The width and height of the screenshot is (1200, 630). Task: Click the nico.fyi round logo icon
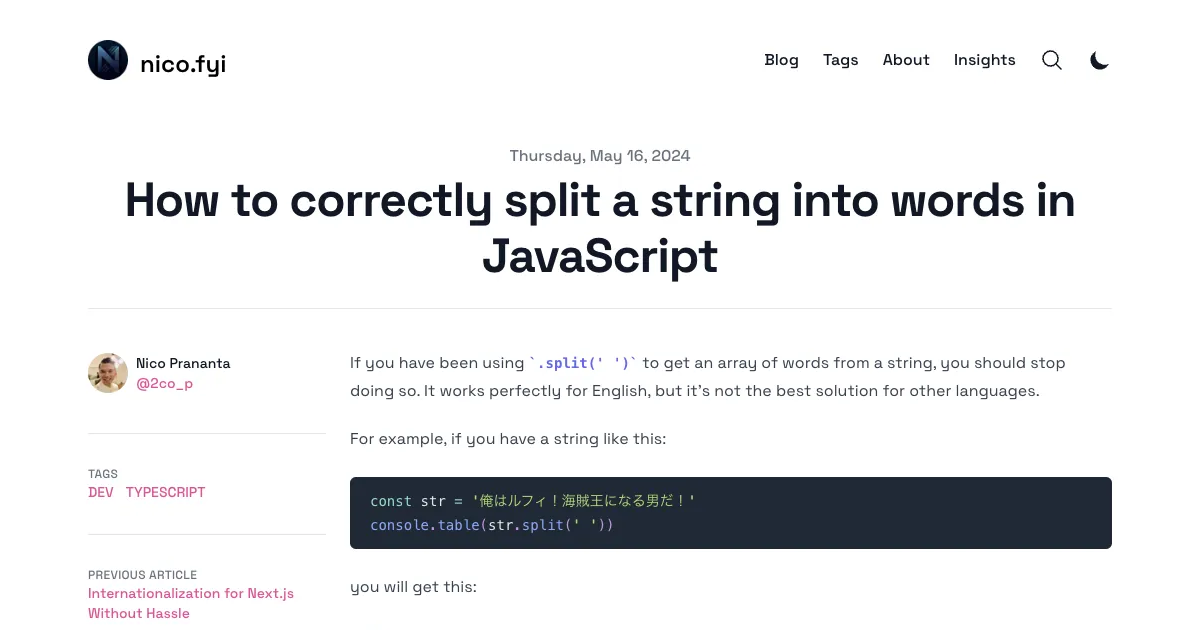pyautogui.click(x=108, y=60)
